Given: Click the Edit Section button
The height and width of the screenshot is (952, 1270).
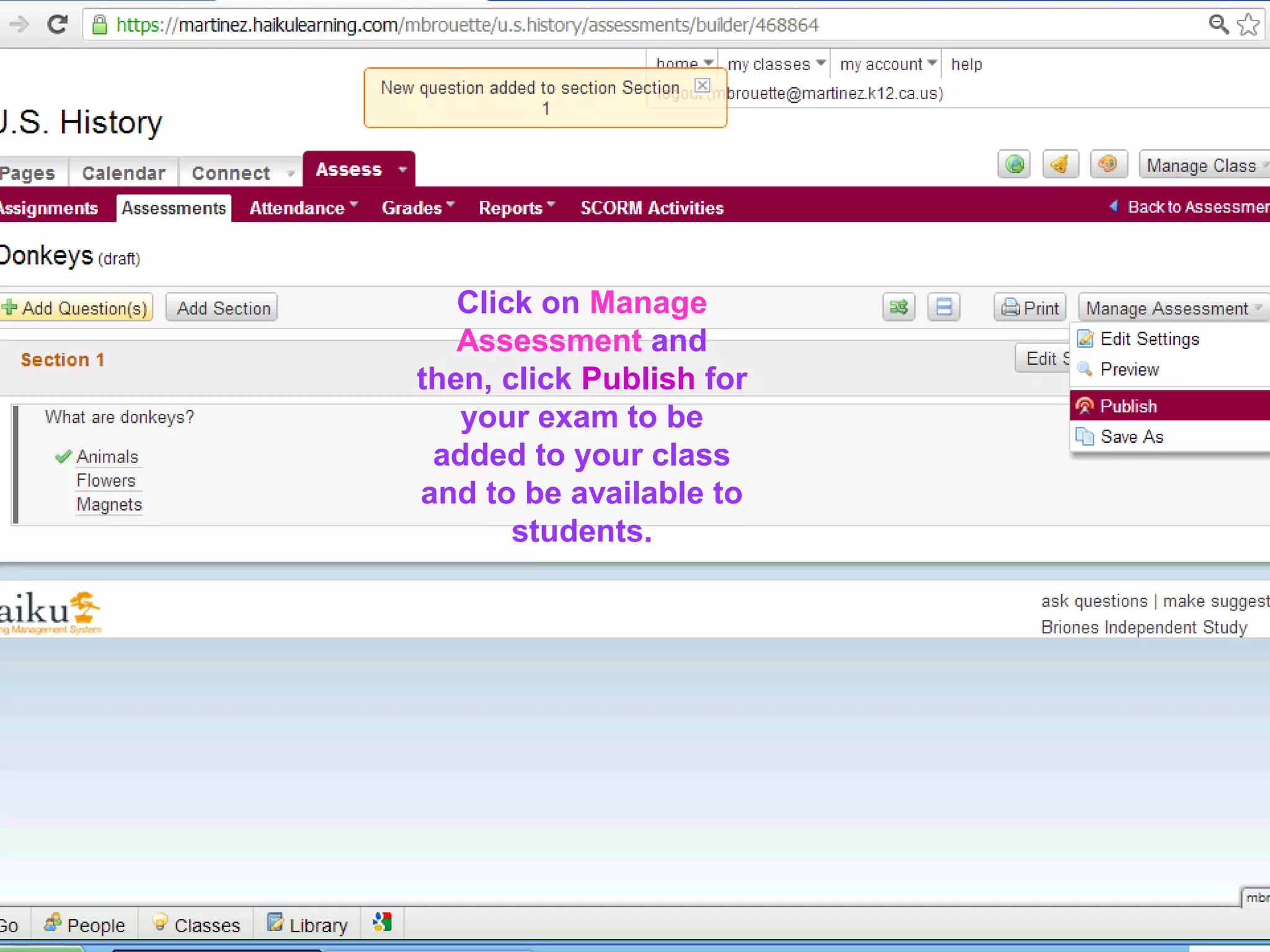Looking at the screenshot, I should (1043, 358).
